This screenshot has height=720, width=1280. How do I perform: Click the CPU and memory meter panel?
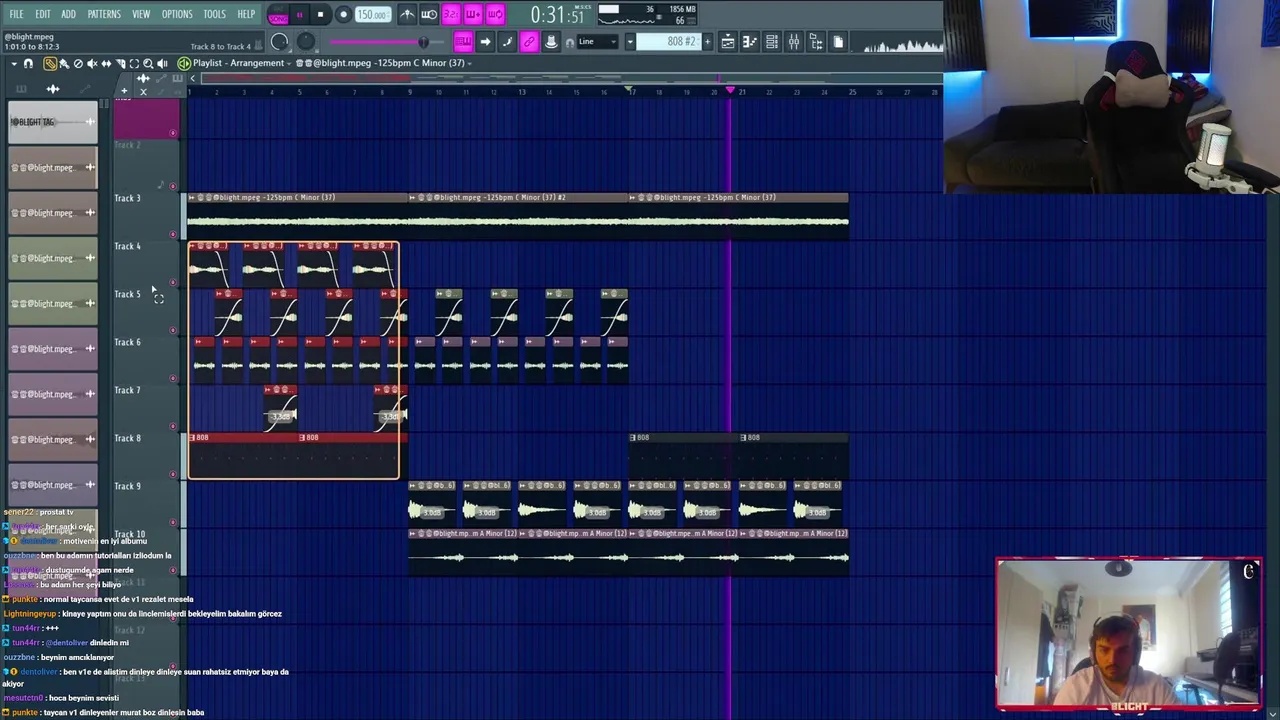click(x=647, y=14)
